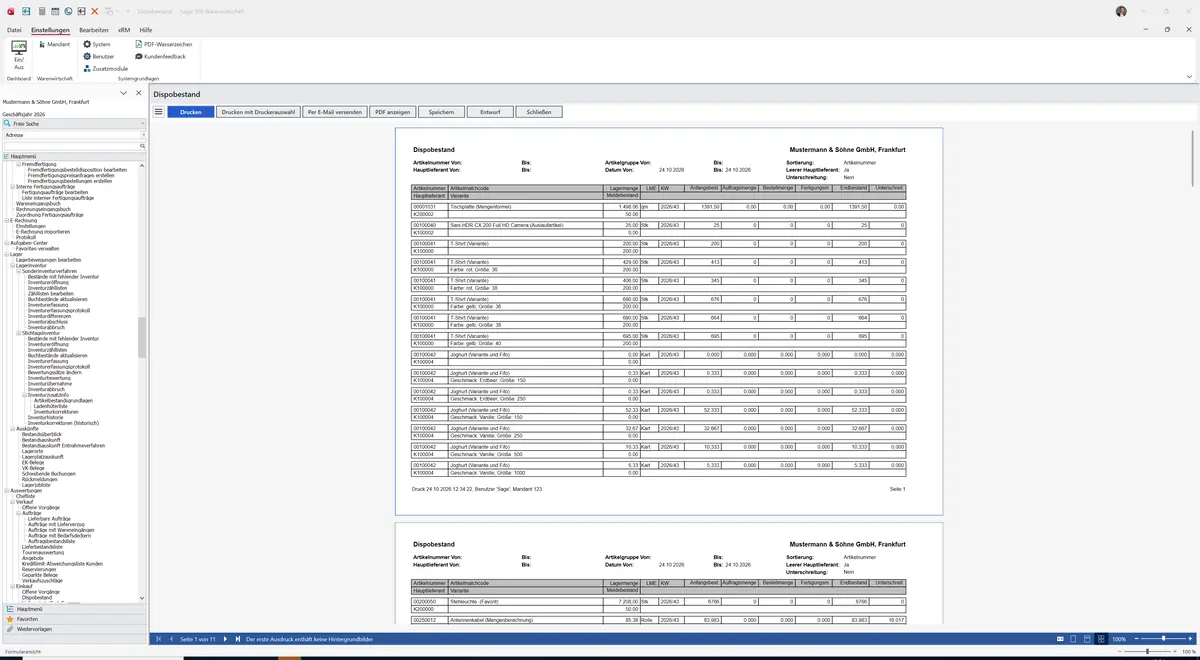Viewport: 1200px width, 660px height.
Task: Click Drucken mit Druckerauswahl
Action: coord(258,112)
